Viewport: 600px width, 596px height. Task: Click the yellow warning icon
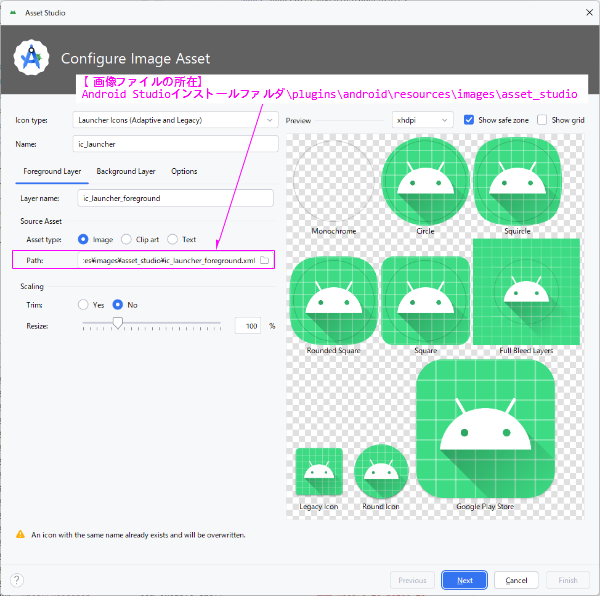tap(20, 534)
